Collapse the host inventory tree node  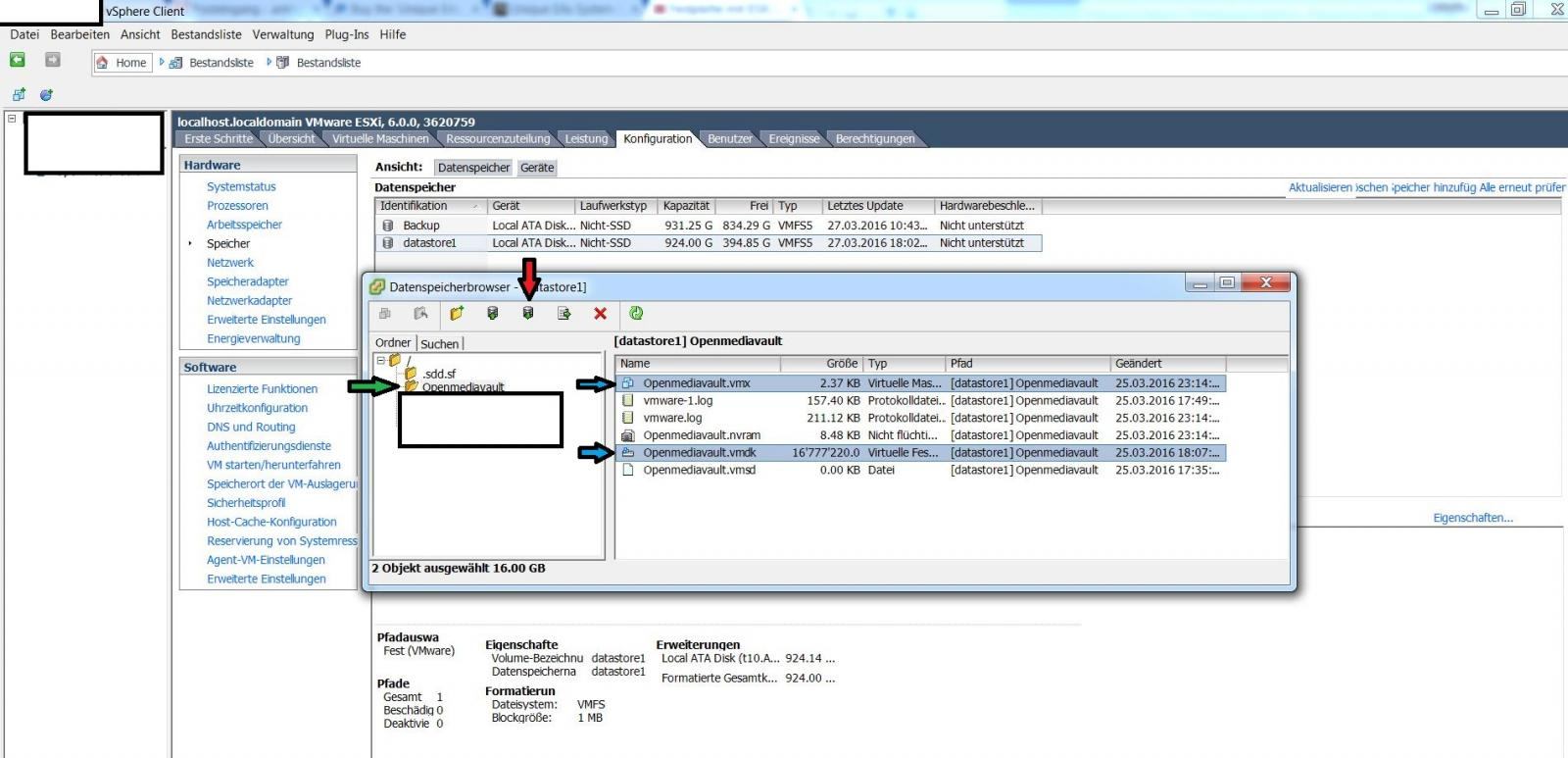[12, 119]
